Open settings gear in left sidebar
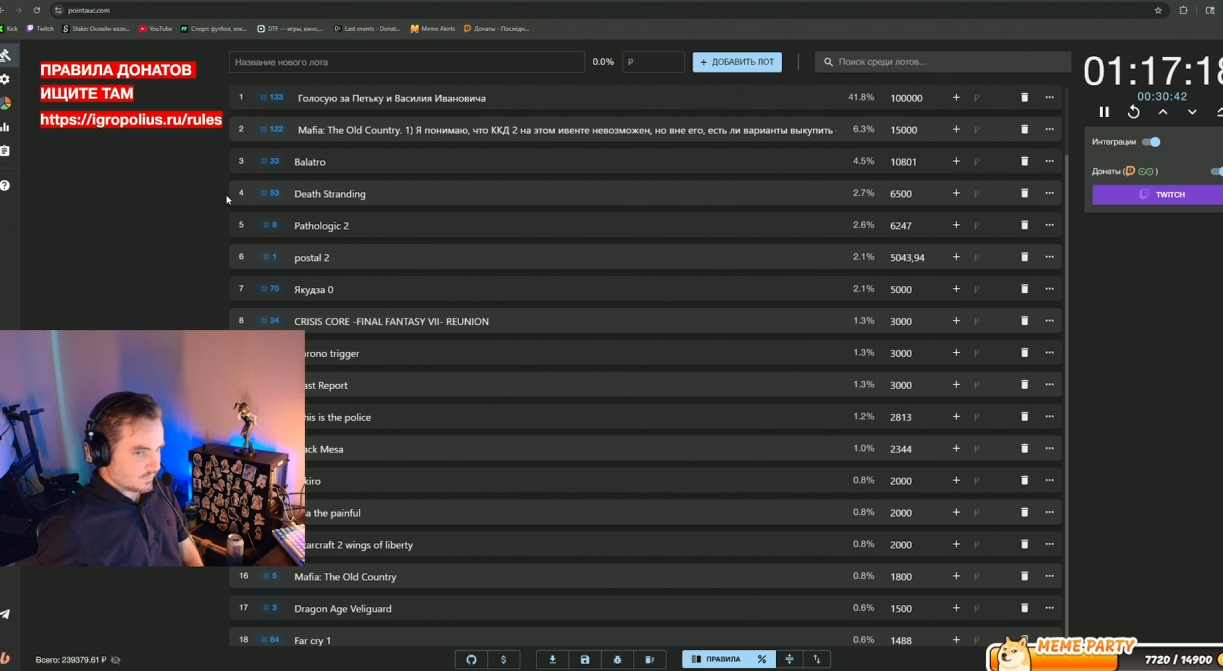This screenshot has height=671, width=1223. pyautogui.click(x=5, y=79)
